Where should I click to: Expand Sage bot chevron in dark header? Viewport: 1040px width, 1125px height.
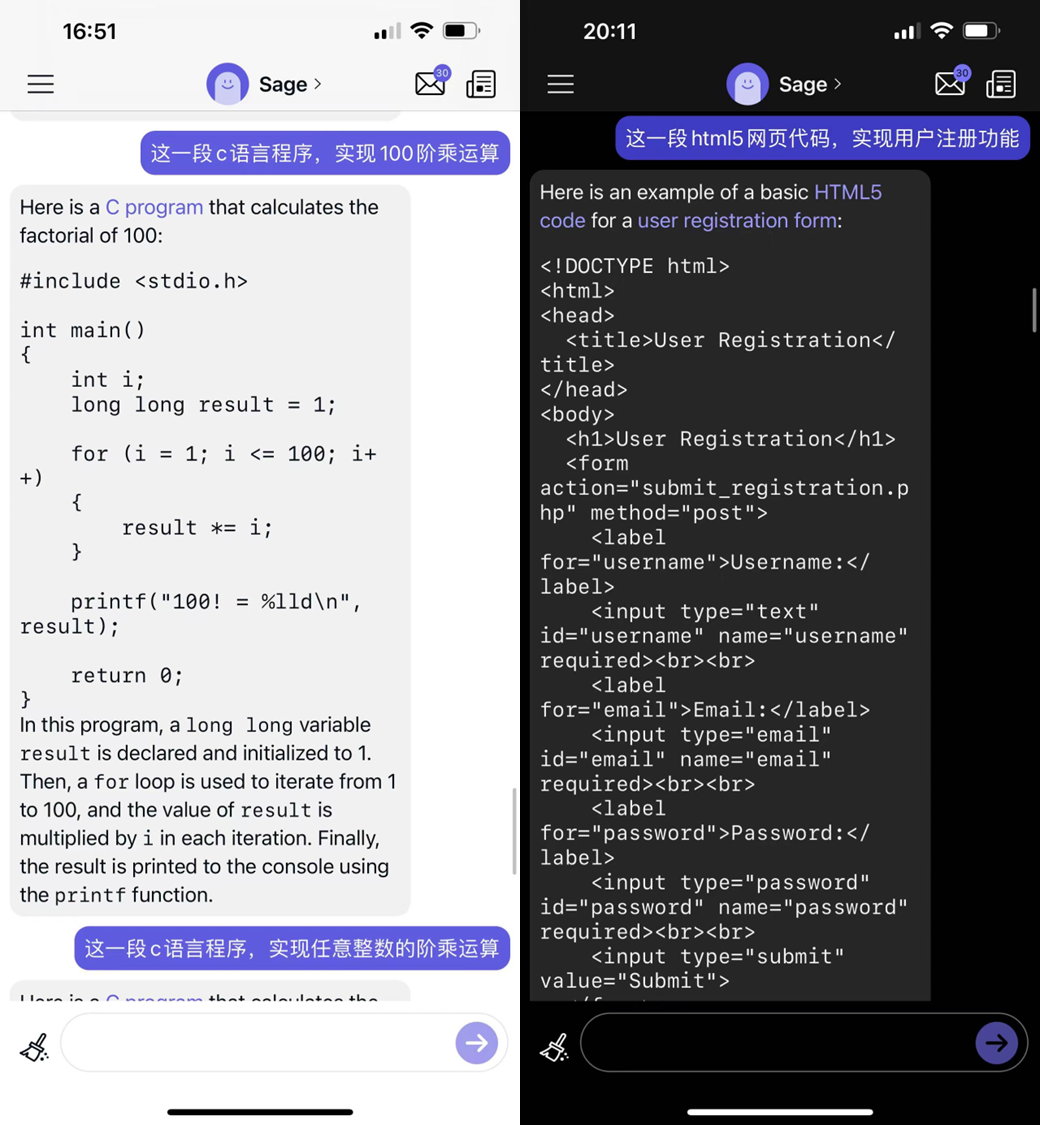tap(838, 84)
